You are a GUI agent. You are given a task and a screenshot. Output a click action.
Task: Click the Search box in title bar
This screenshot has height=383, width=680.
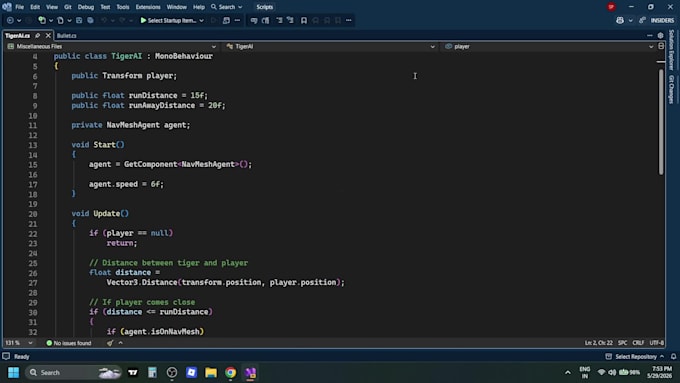[x=226, y=7]
